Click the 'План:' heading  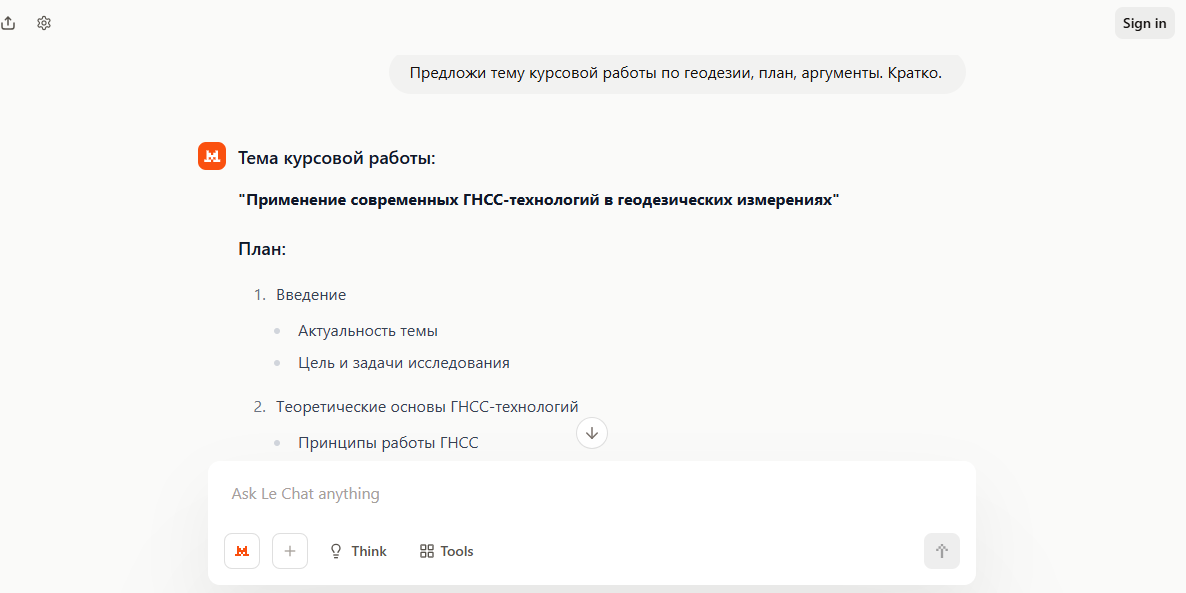click(262, 249)
